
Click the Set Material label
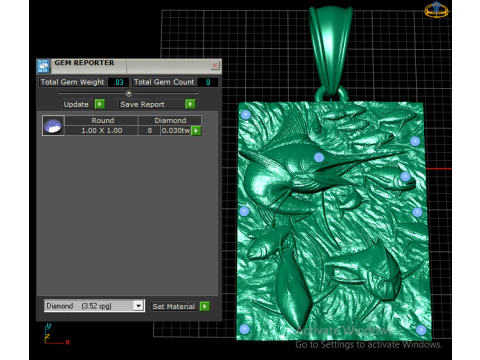[173, 306]
